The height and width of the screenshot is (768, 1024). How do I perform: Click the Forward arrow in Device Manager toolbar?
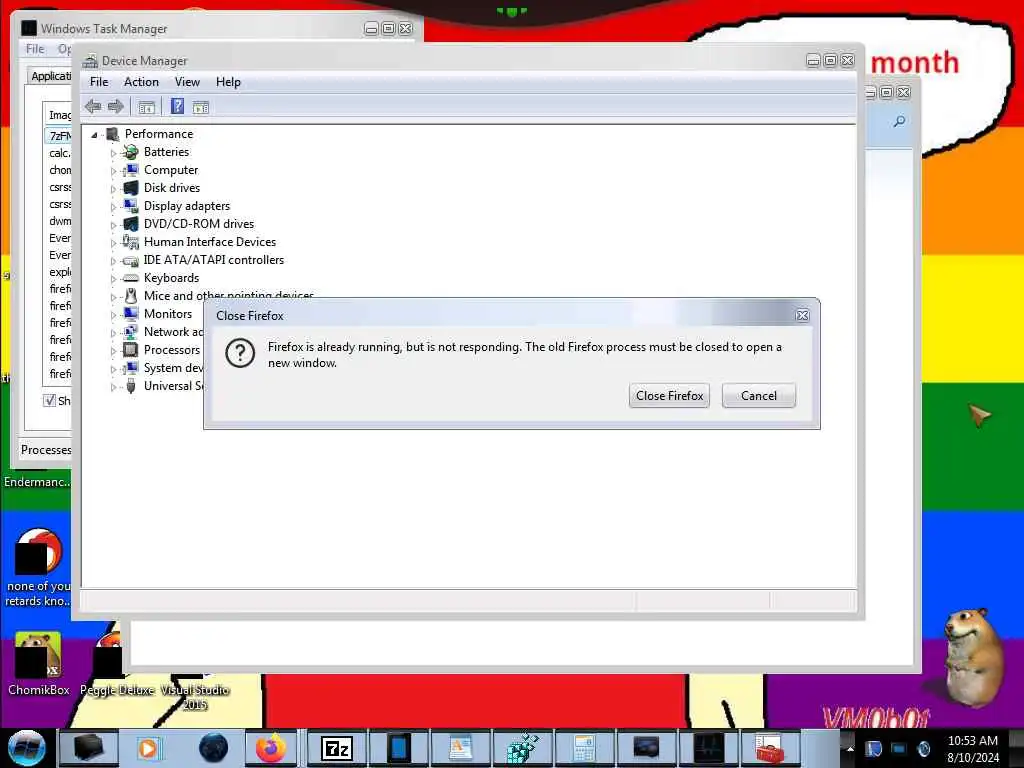click(x=116, y=106)
